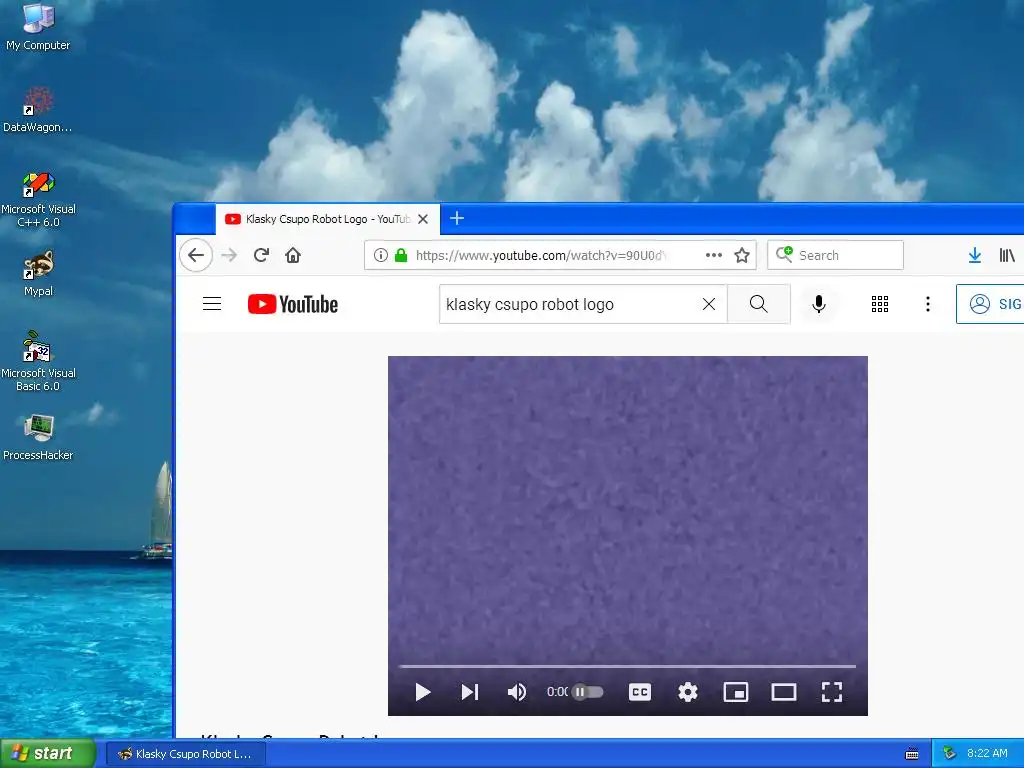The width and height of the screenshot is (1024, 768).
Task: Clear the YouTube search text
Action: [709, 304]
